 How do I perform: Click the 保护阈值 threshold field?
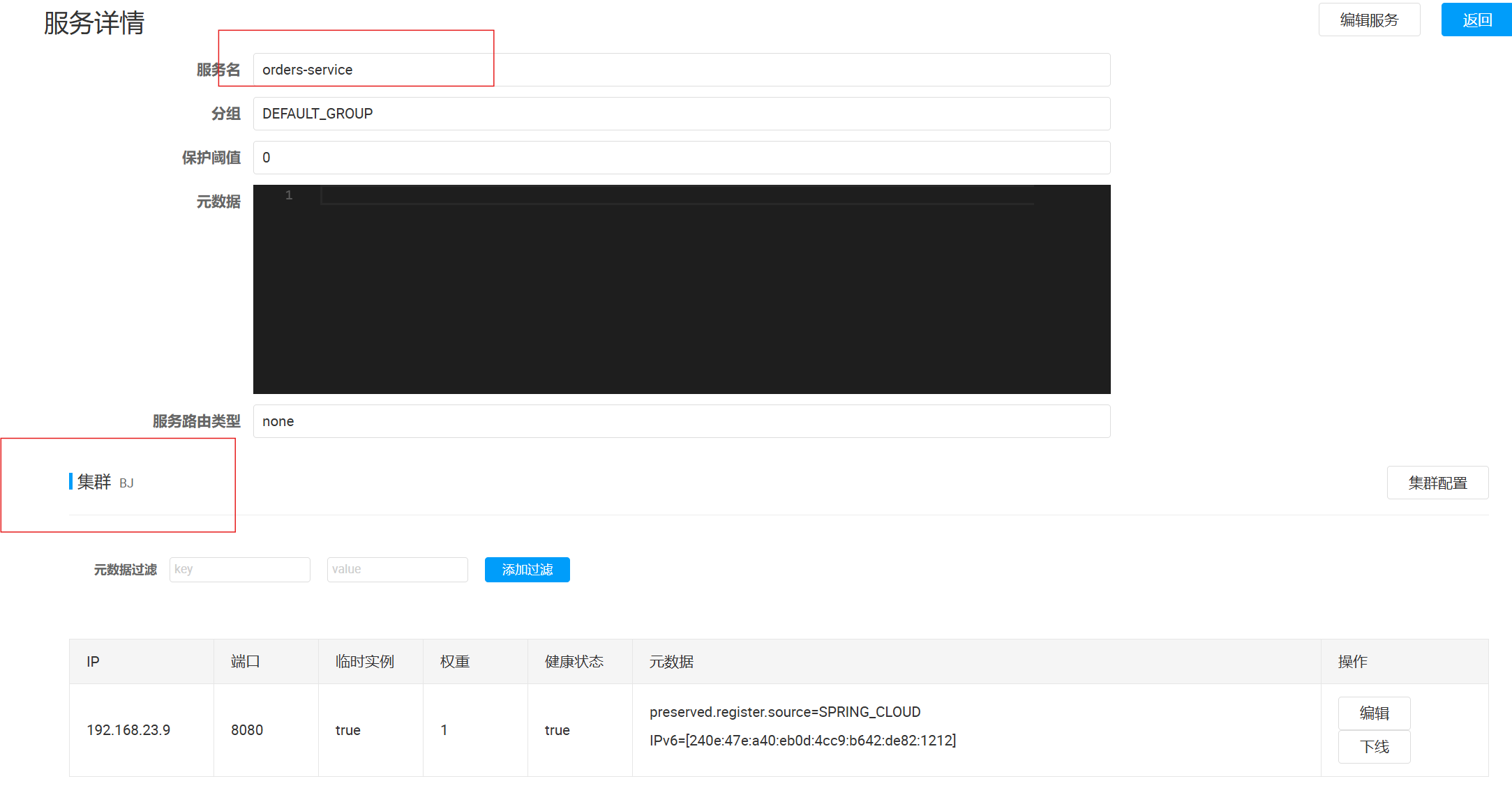681,158
